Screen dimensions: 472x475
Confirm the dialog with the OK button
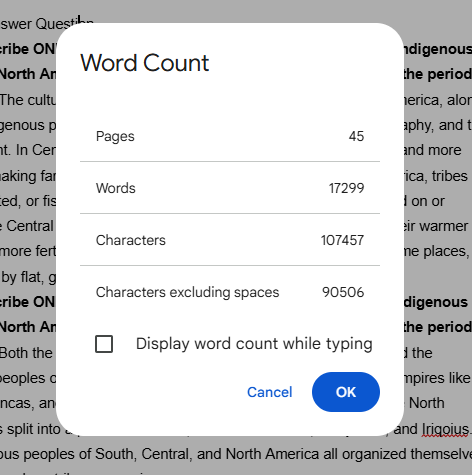(346, 392)
